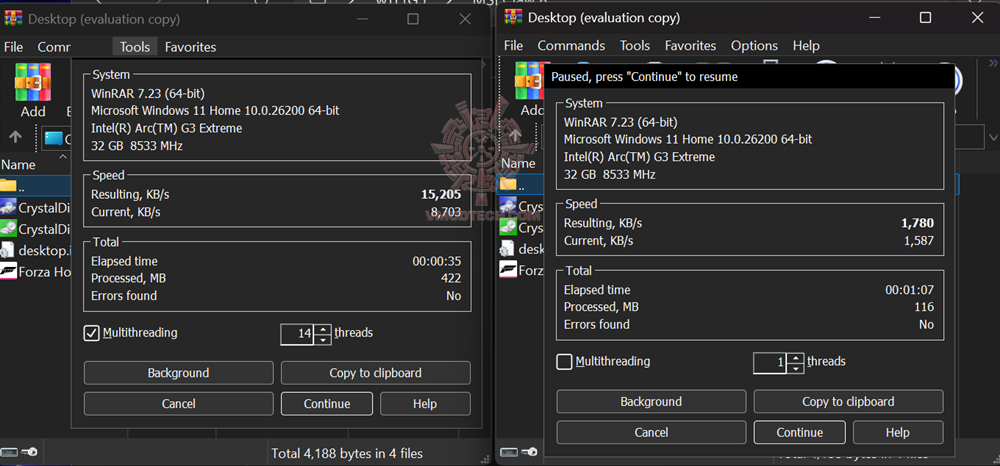Click the WinRAR title bar icon of right window
The image size is (1000, 466).
pyautogui.click(x=513, y=18)
